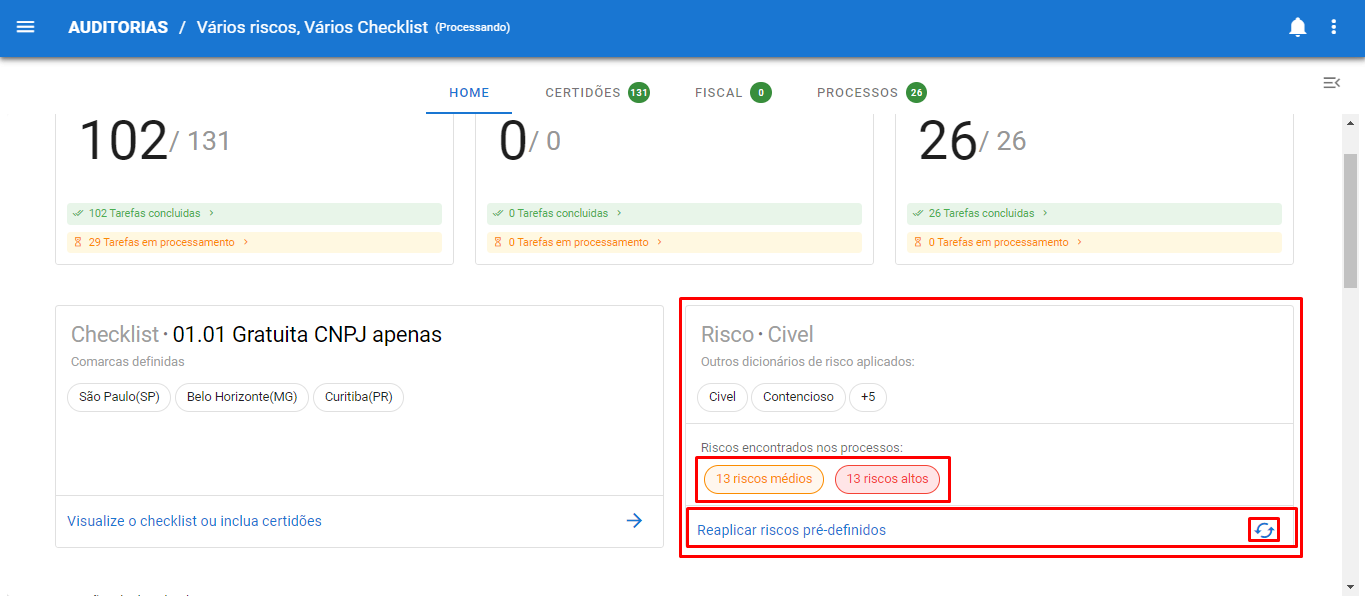The image size is (1365, 615).
Task: Click the reapply risks refresh icon
Action: [1264, 530]
